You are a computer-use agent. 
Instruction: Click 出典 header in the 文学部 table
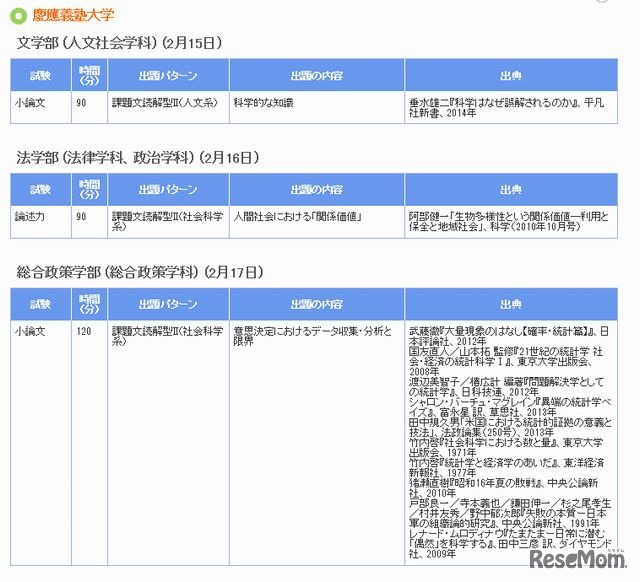511,75
